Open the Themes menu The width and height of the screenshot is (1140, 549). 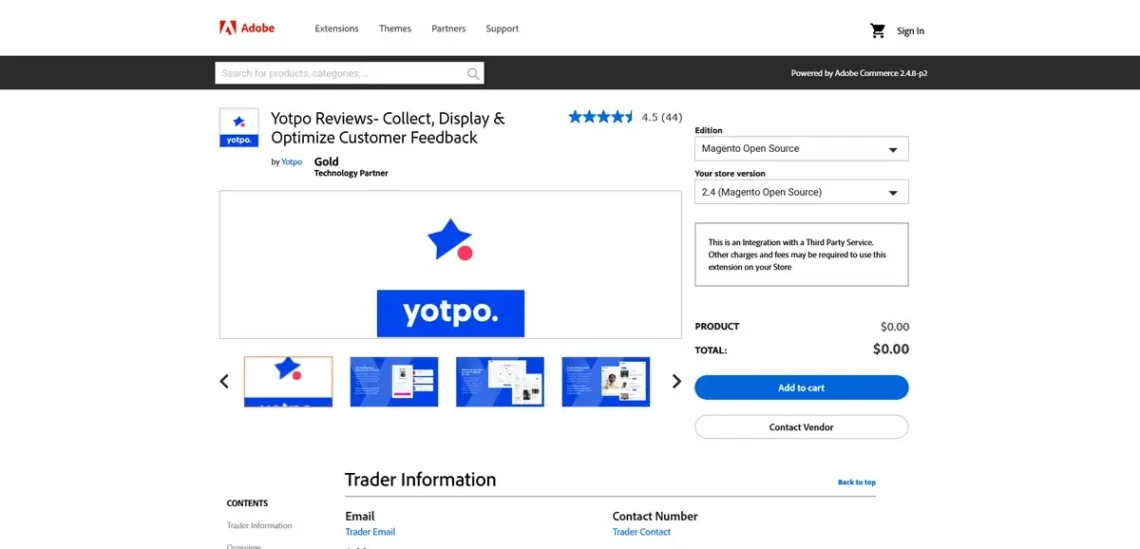[x=395, y=29]
